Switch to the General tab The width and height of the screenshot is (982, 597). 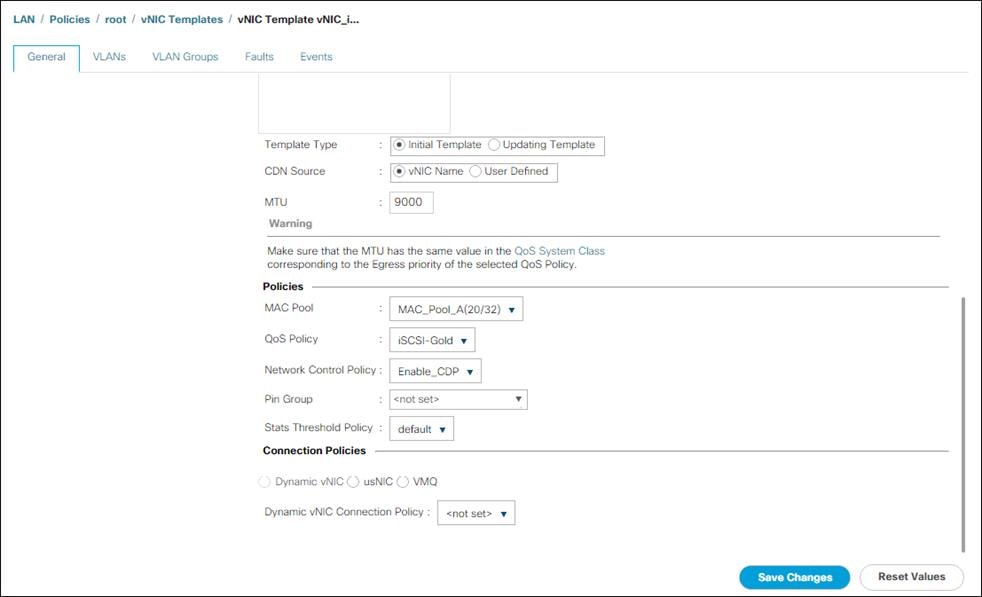pos(46,57)
